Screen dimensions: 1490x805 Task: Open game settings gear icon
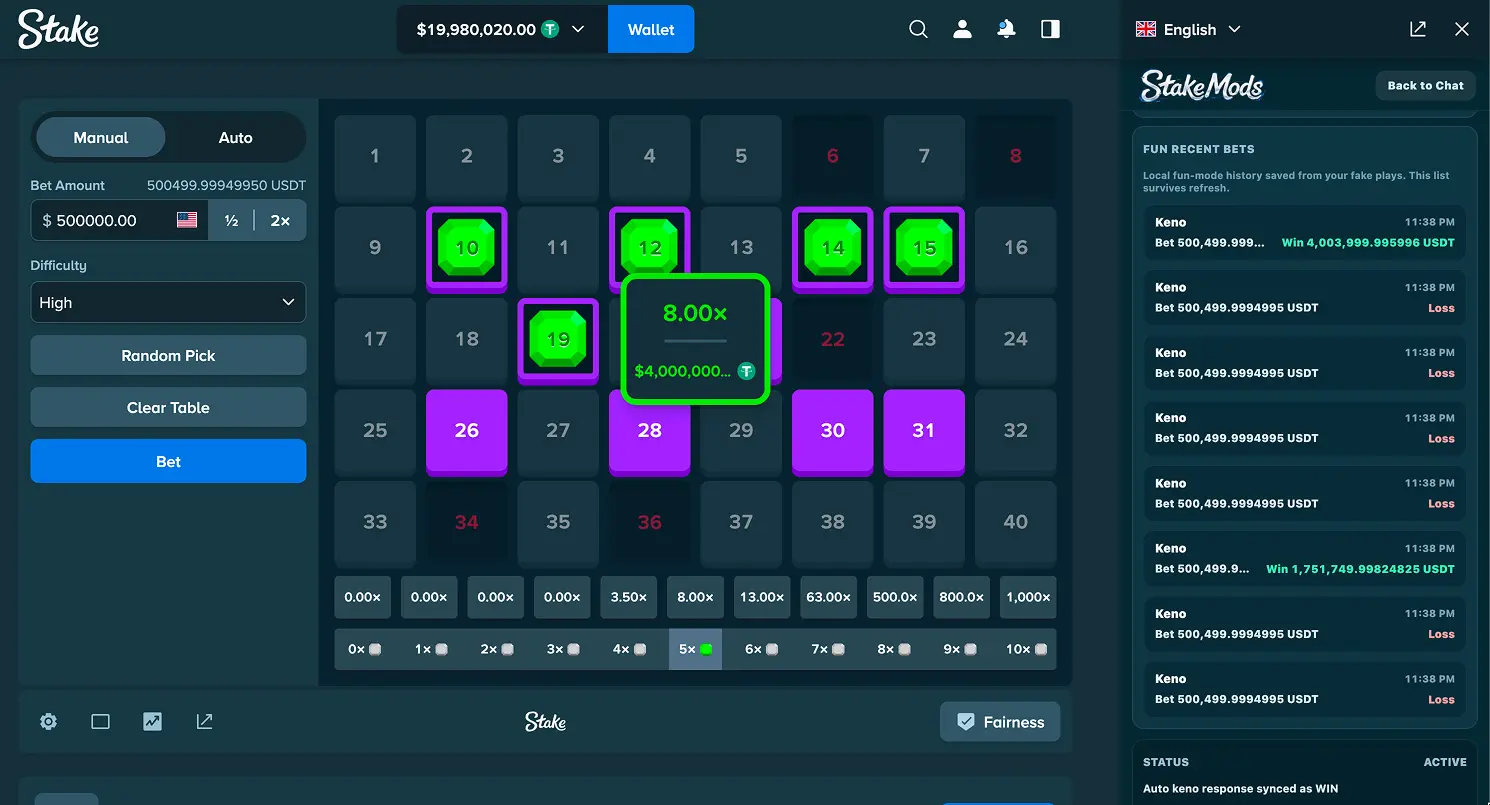[48, 721]
